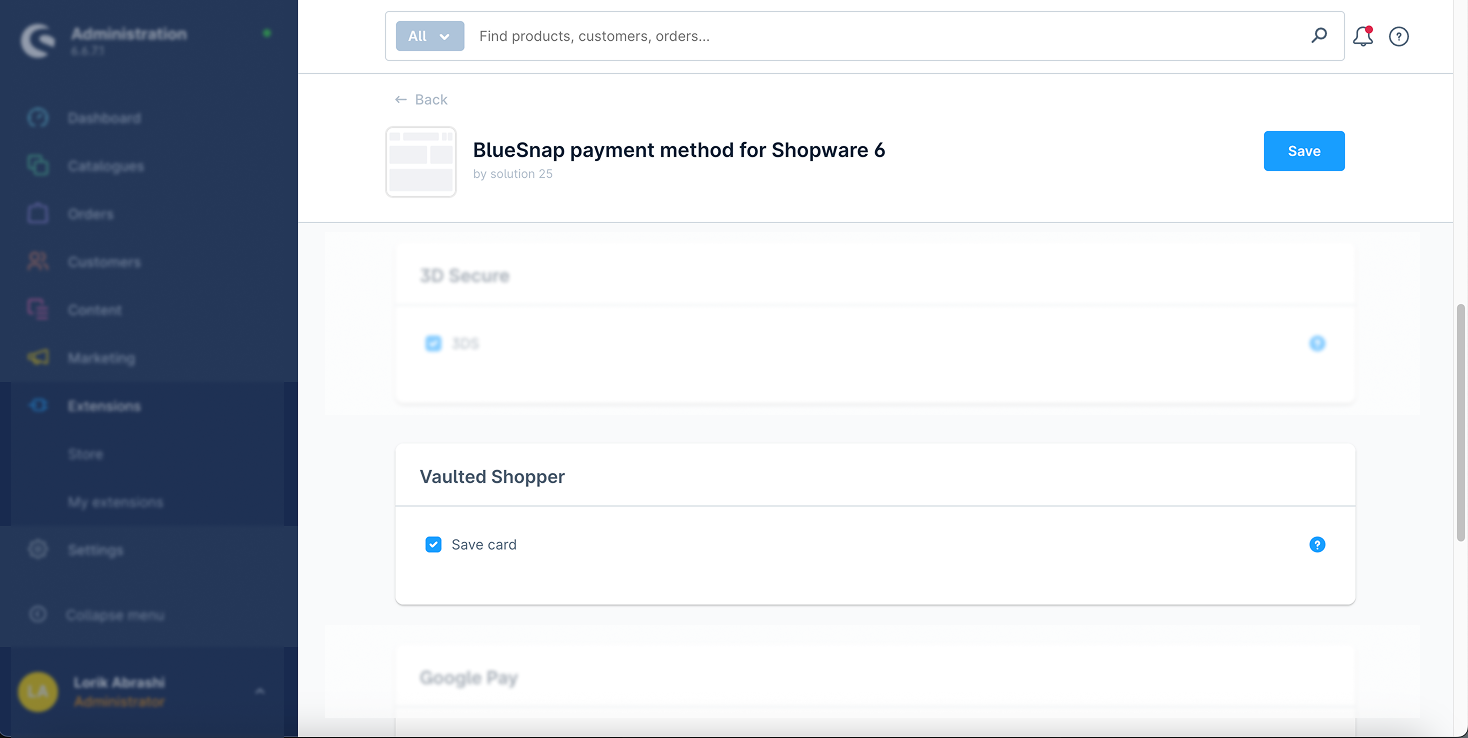Click the Dashboard sidebar icon
The width and height of the screenshot is (1468, 738).
38,118
